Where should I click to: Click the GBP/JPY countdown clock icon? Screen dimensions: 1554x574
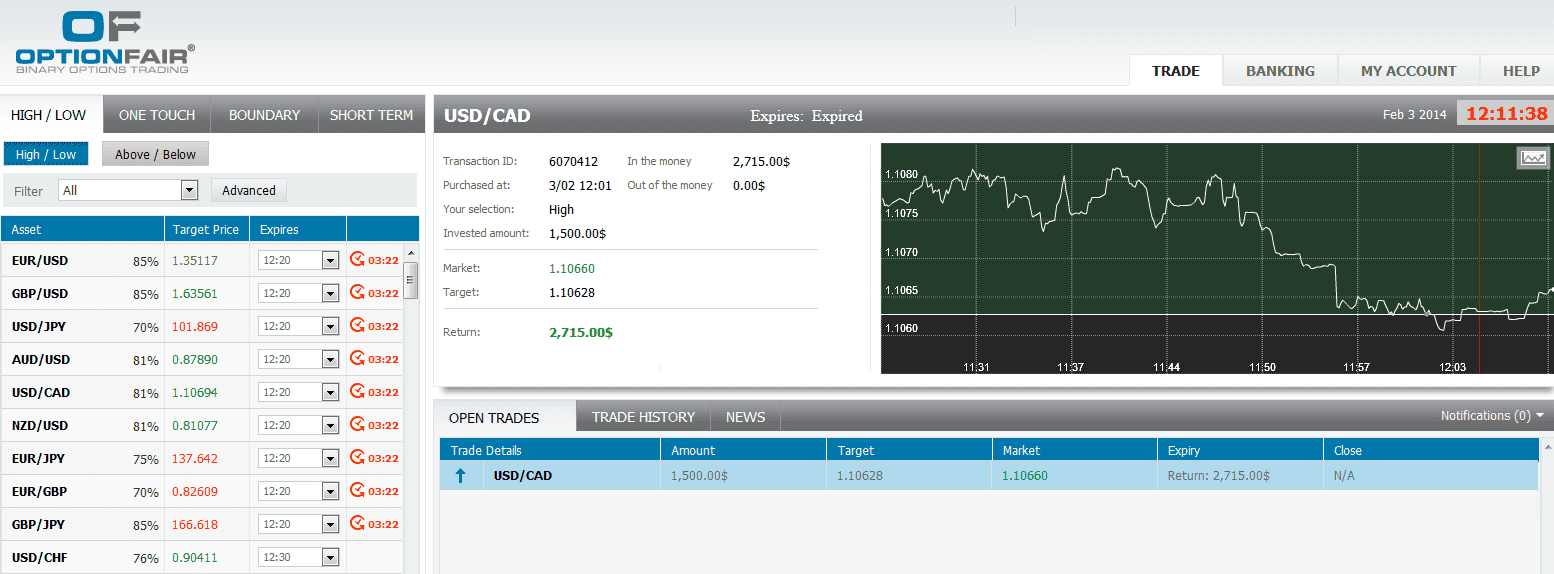click(357, 524)
